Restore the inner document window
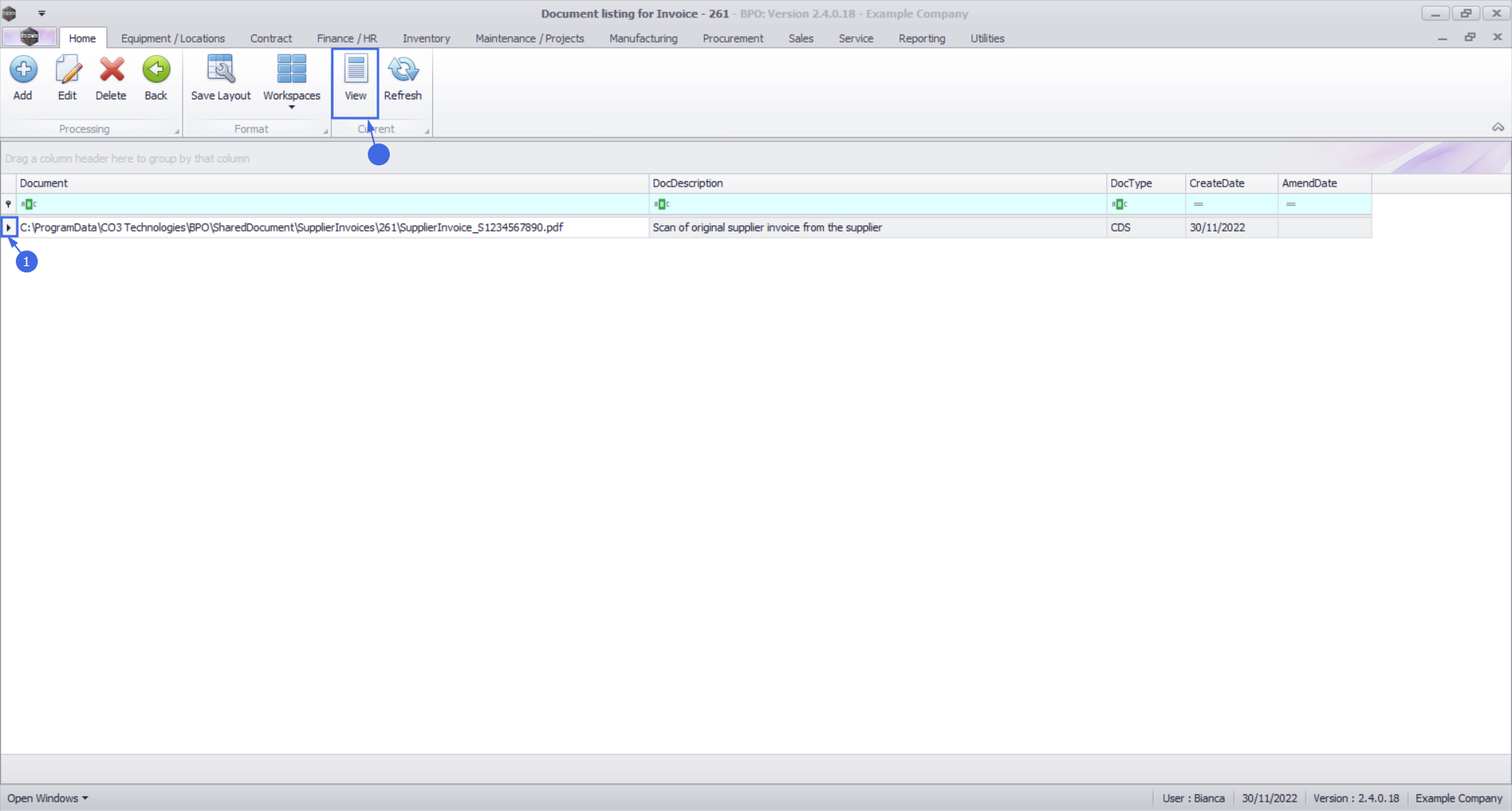The height and width of the screenshot is (811, 1512). coord(1469,38)
